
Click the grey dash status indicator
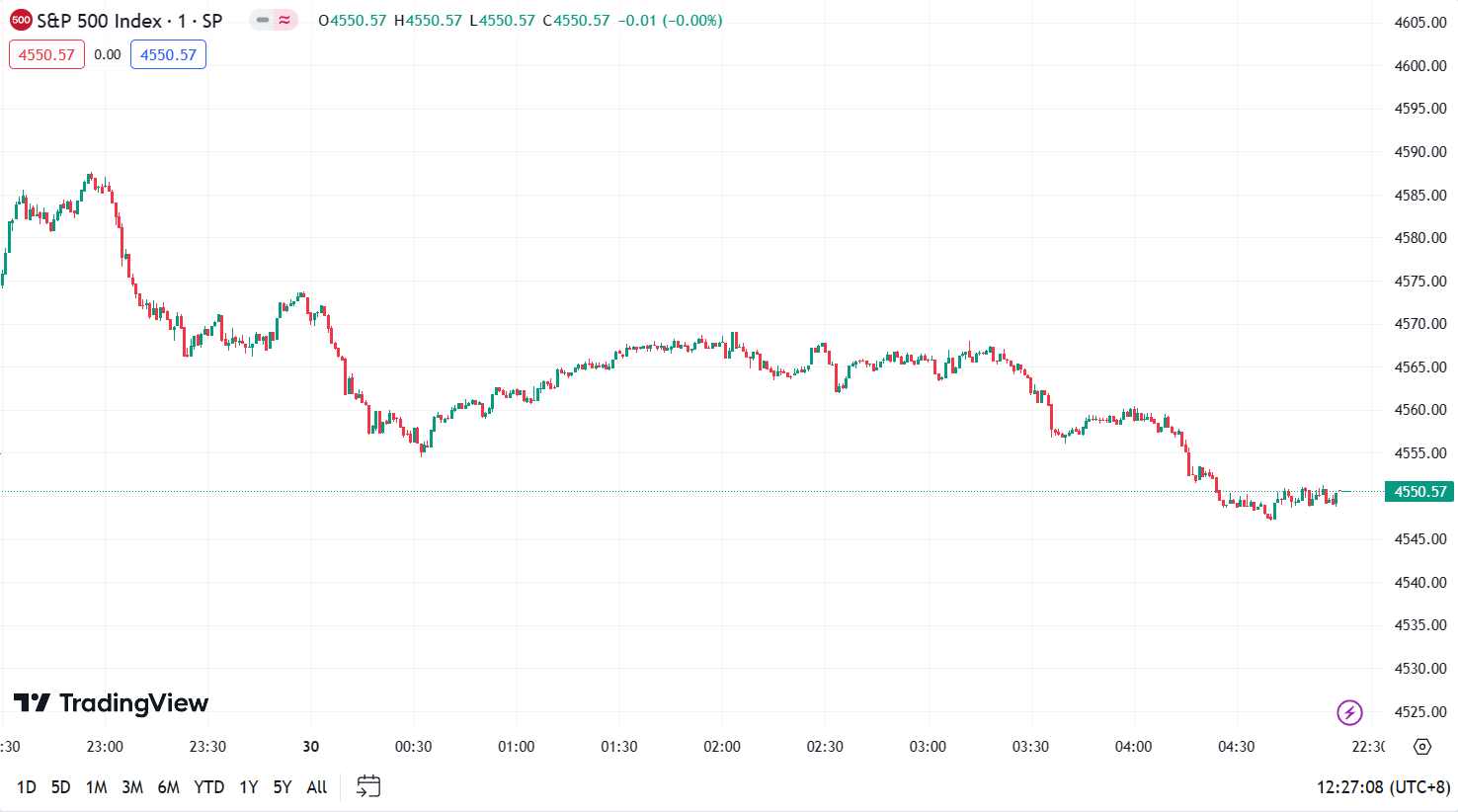pos(263,20)
